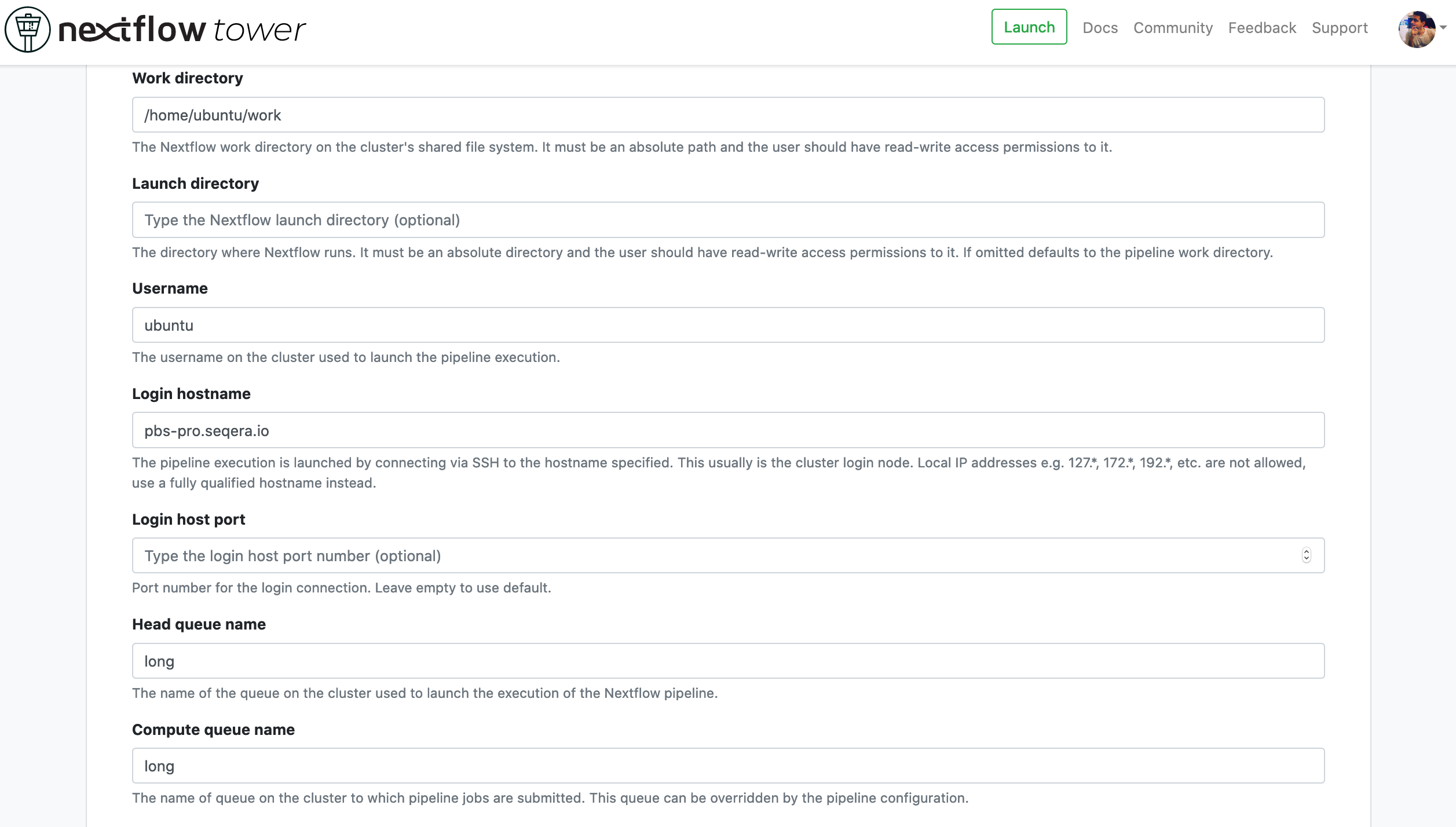Viewport: 1456px width, 827px height.
Task: Click help text about queue jobs are submitted to
Action: pyautogui.click(x=550, y=798)
